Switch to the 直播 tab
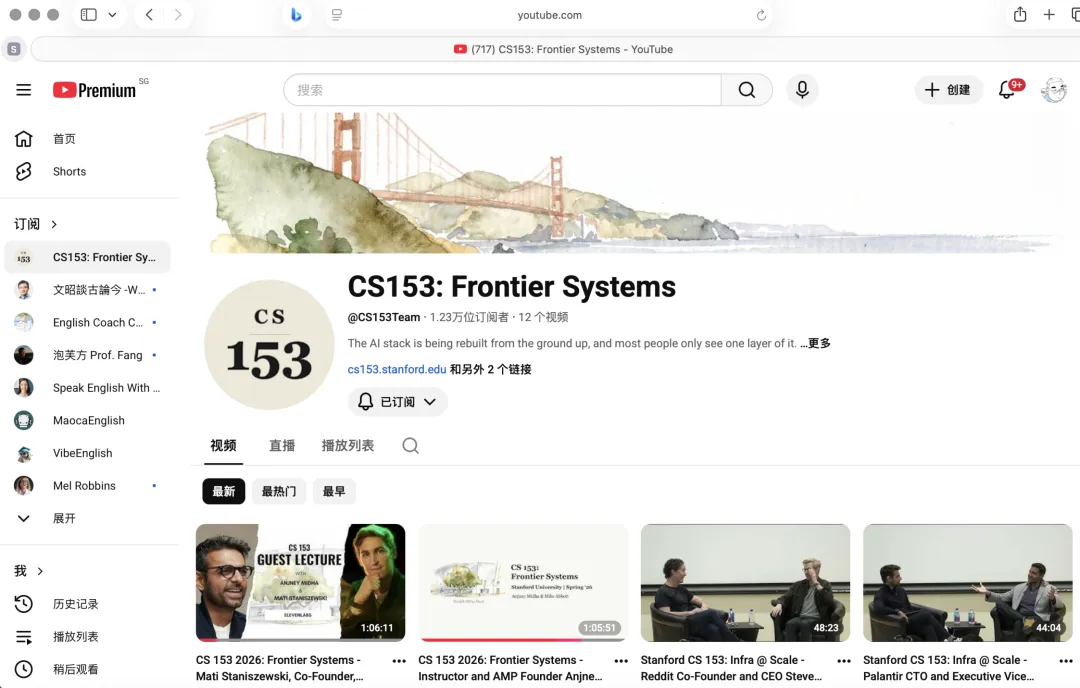1080x688 pixels. [x=282, y=446]
